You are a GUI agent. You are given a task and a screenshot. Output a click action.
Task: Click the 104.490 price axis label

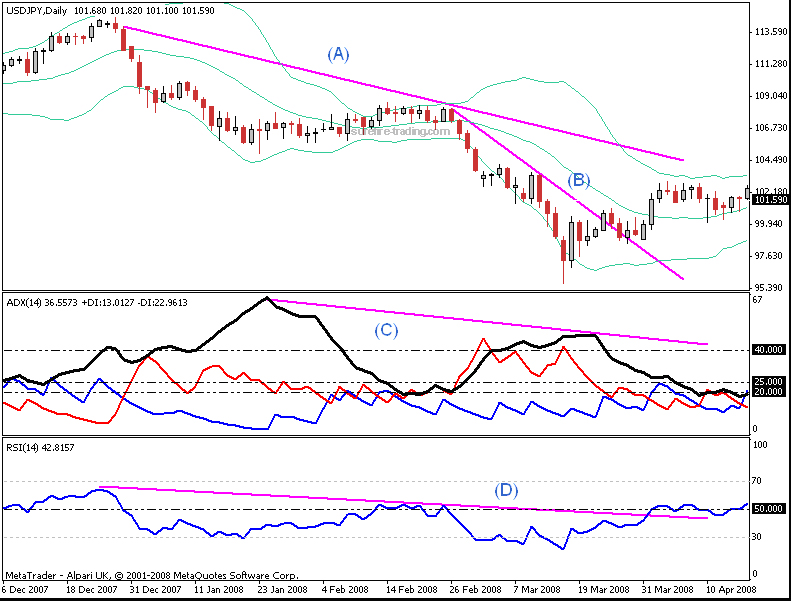pos(770,159)
